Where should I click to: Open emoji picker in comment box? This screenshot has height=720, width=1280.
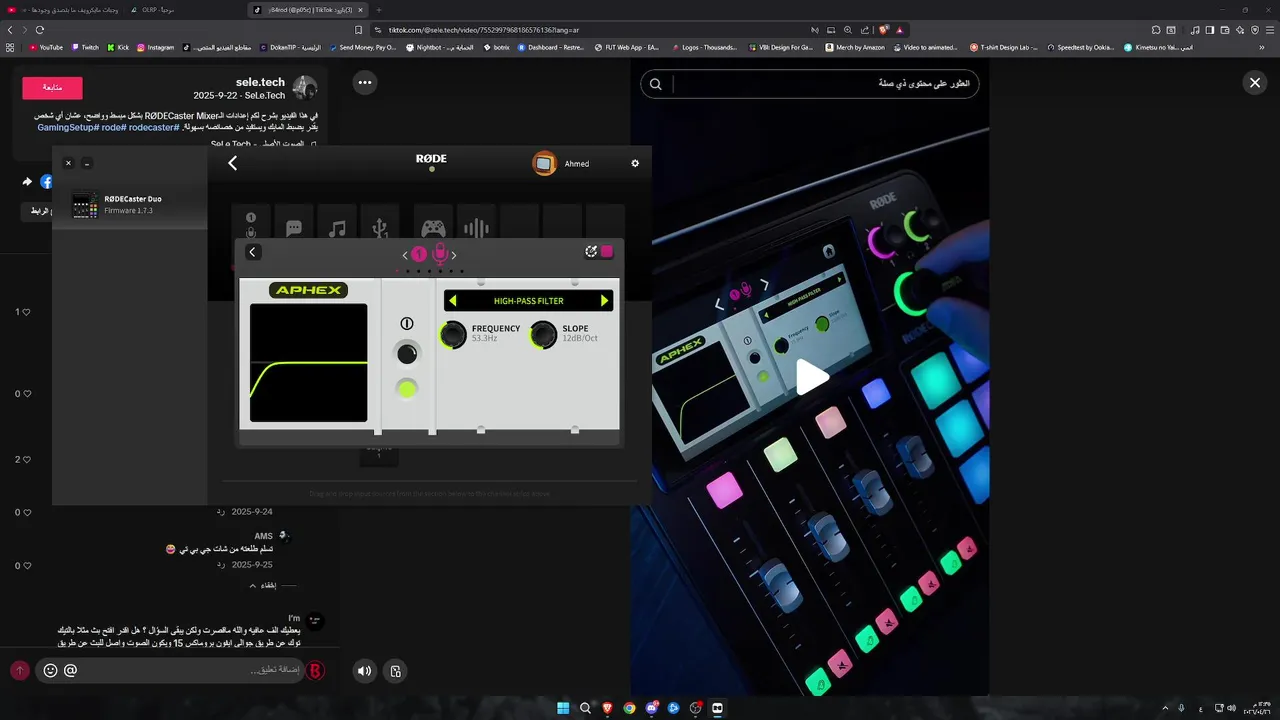tap(50, 670)
